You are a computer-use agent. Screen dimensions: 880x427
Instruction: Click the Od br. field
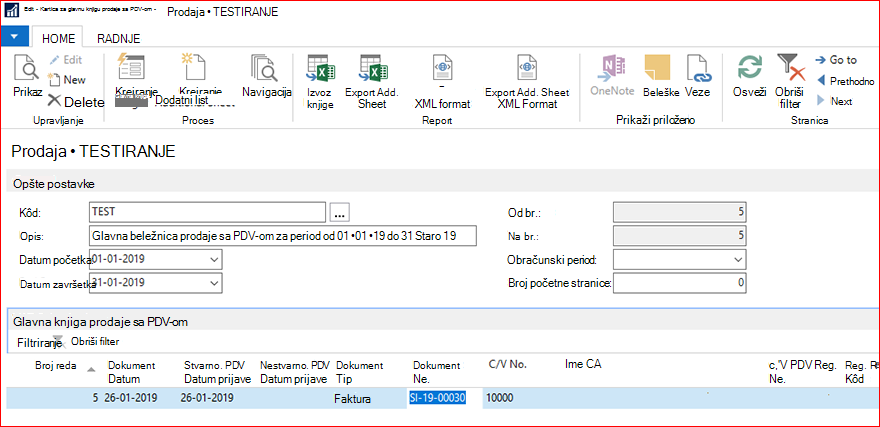pyautogui.click(x=681, y=212)
